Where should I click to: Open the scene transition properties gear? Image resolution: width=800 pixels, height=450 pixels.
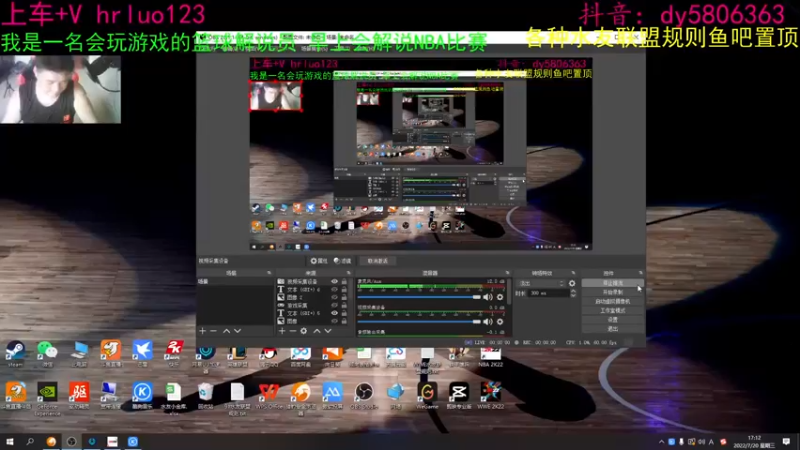point(572,283)
